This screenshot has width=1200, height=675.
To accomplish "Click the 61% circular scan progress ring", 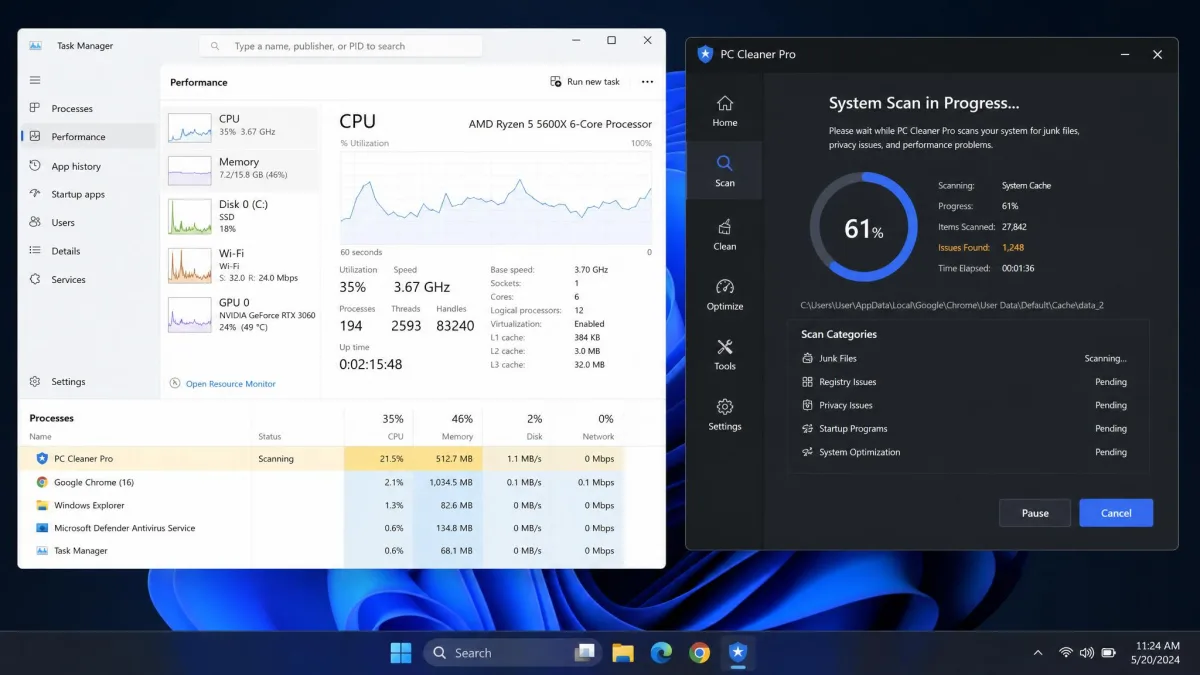I will (863, 226).
